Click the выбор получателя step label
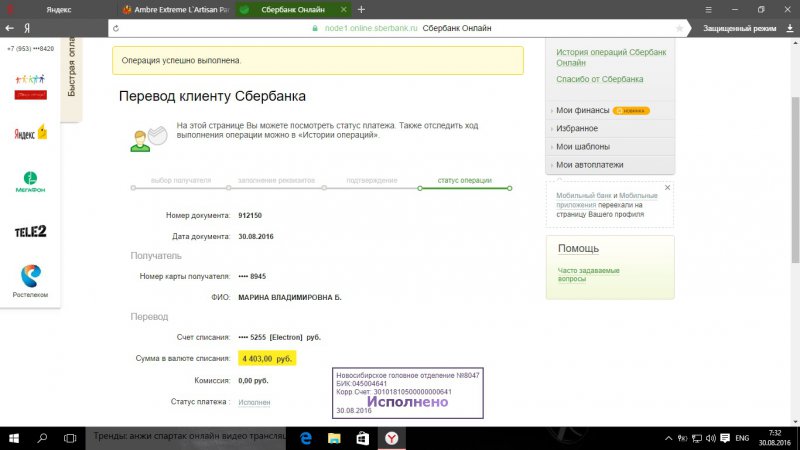 (181, 181)
